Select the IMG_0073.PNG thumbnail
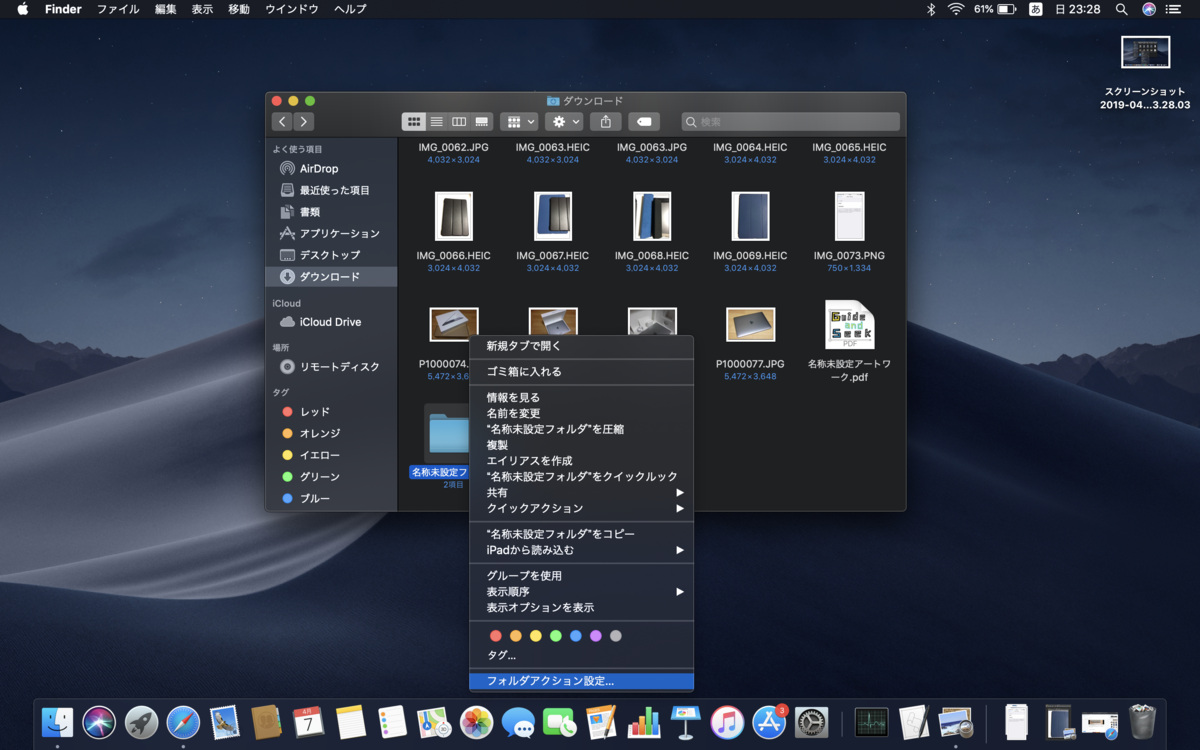Viewport: 1200px width, 750px height. 849,216
